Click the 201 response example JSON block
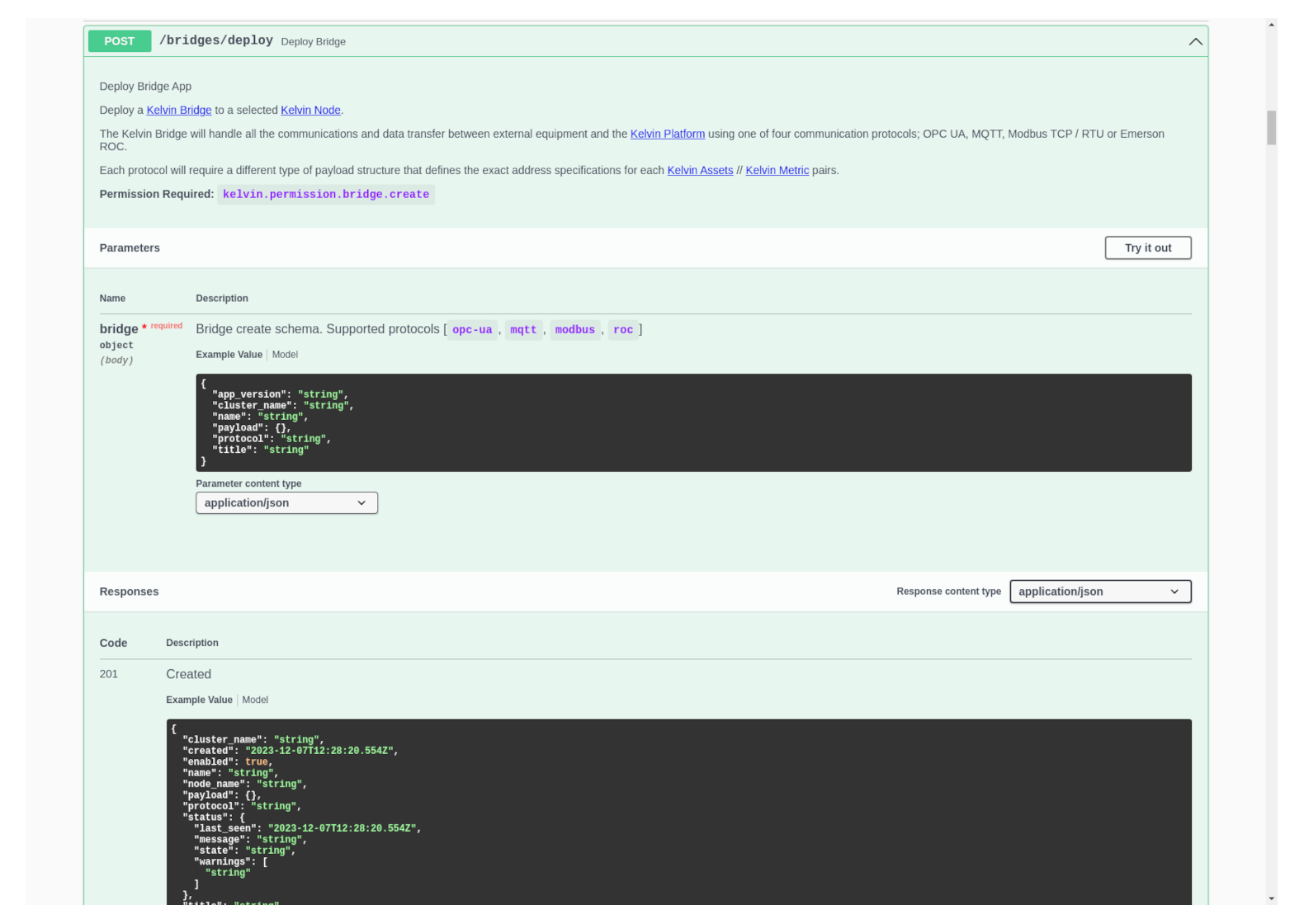1304x924 pixels. (678, 813)
